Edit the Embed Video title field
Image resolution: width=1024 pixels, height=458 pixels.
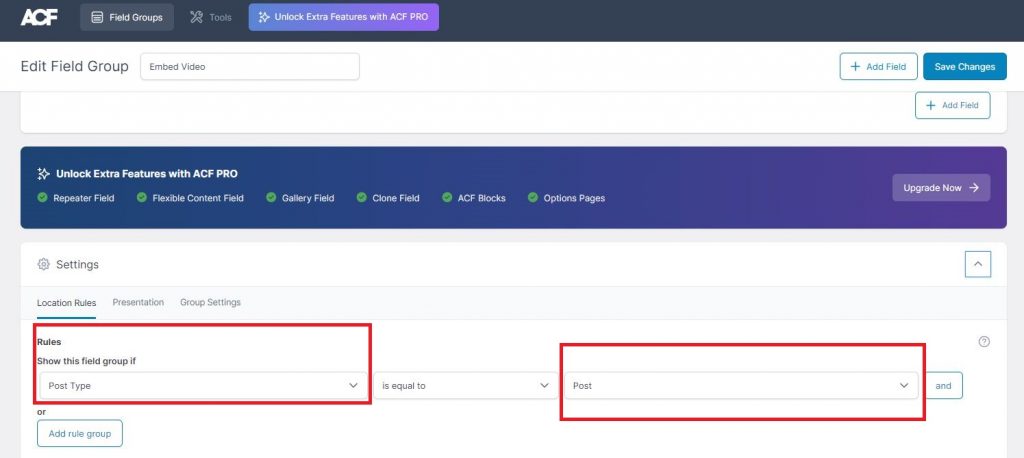[249, 67]
